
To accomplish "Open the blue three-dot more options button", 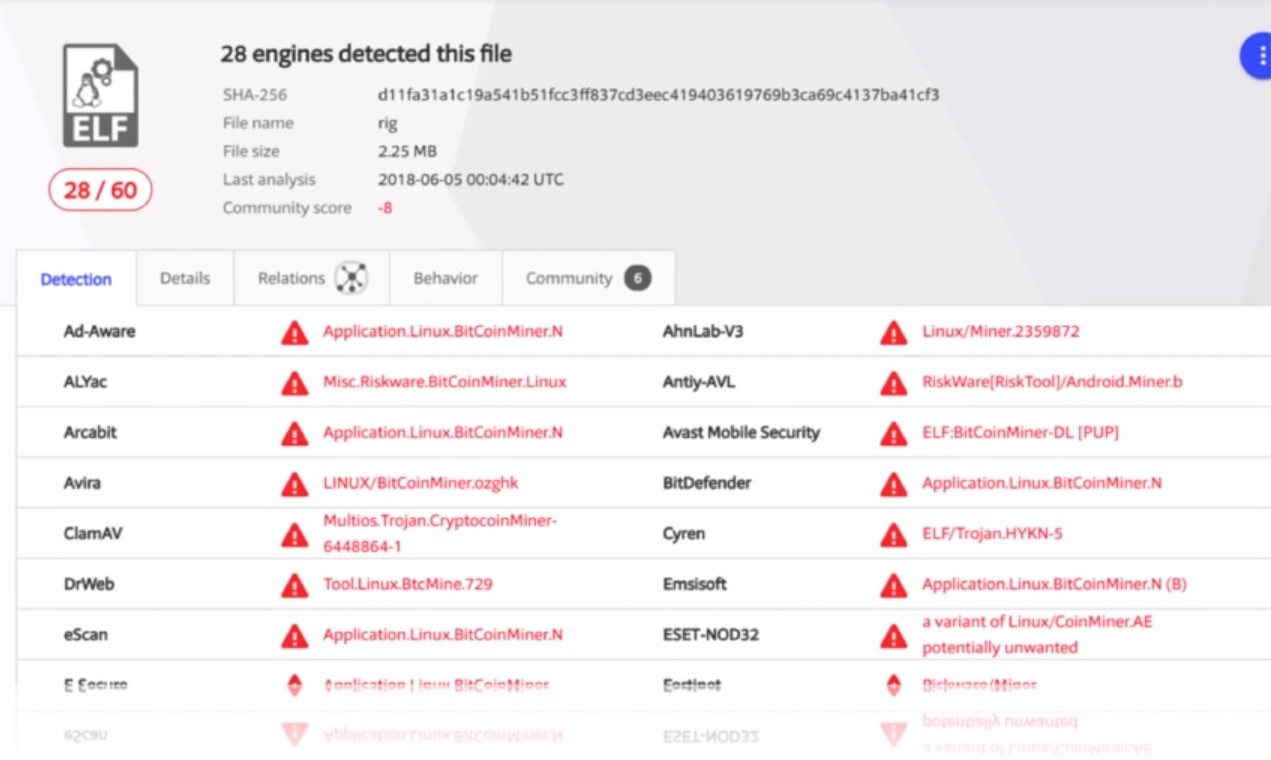I will [1258, 56].
